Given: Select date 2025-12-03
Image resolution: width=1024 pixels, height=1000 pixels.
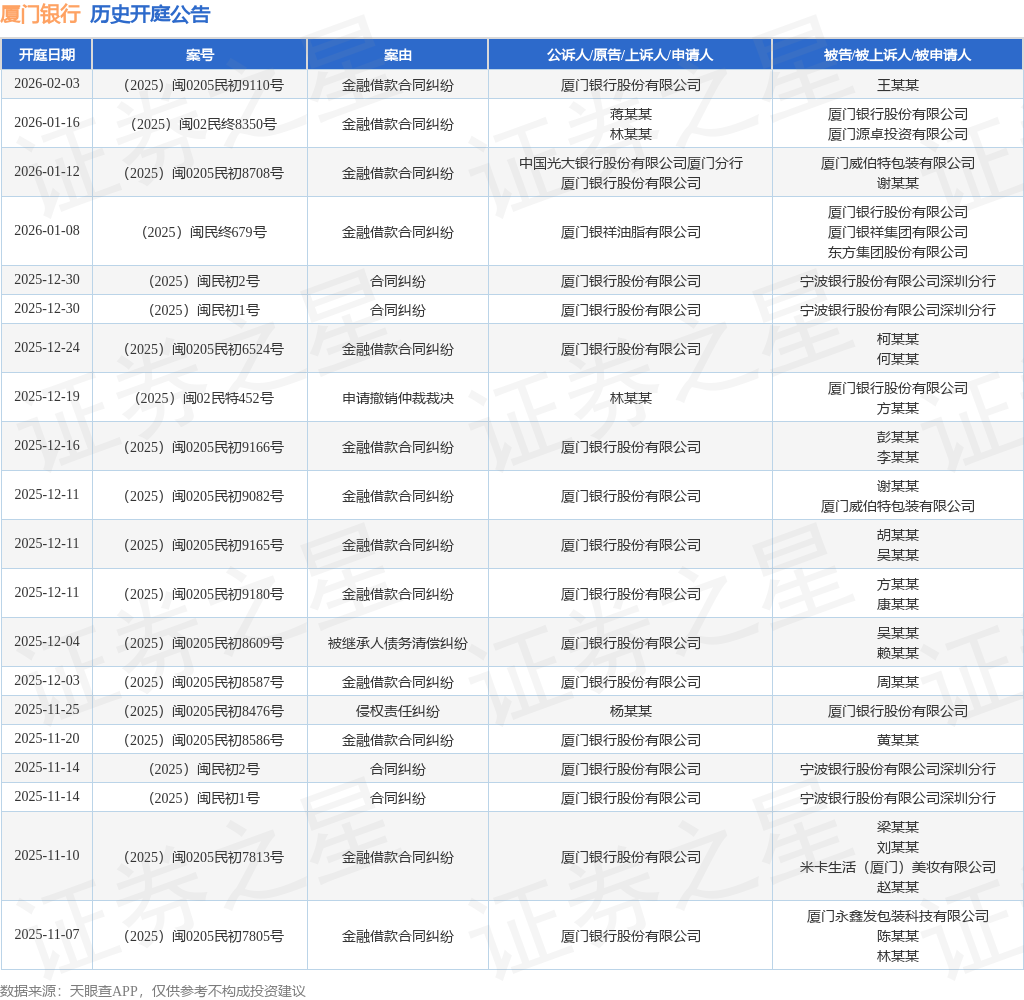Looking at the screenshot, I should tap(47, 681).
